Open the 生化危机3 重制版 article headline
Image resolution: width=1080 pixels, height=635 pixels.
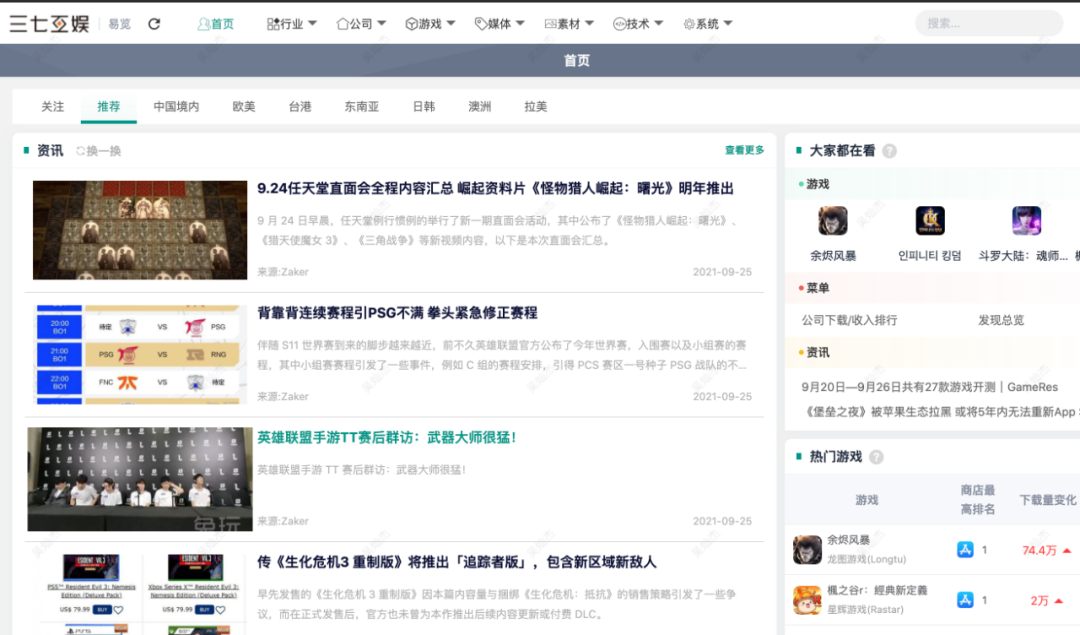coord(457,563)
